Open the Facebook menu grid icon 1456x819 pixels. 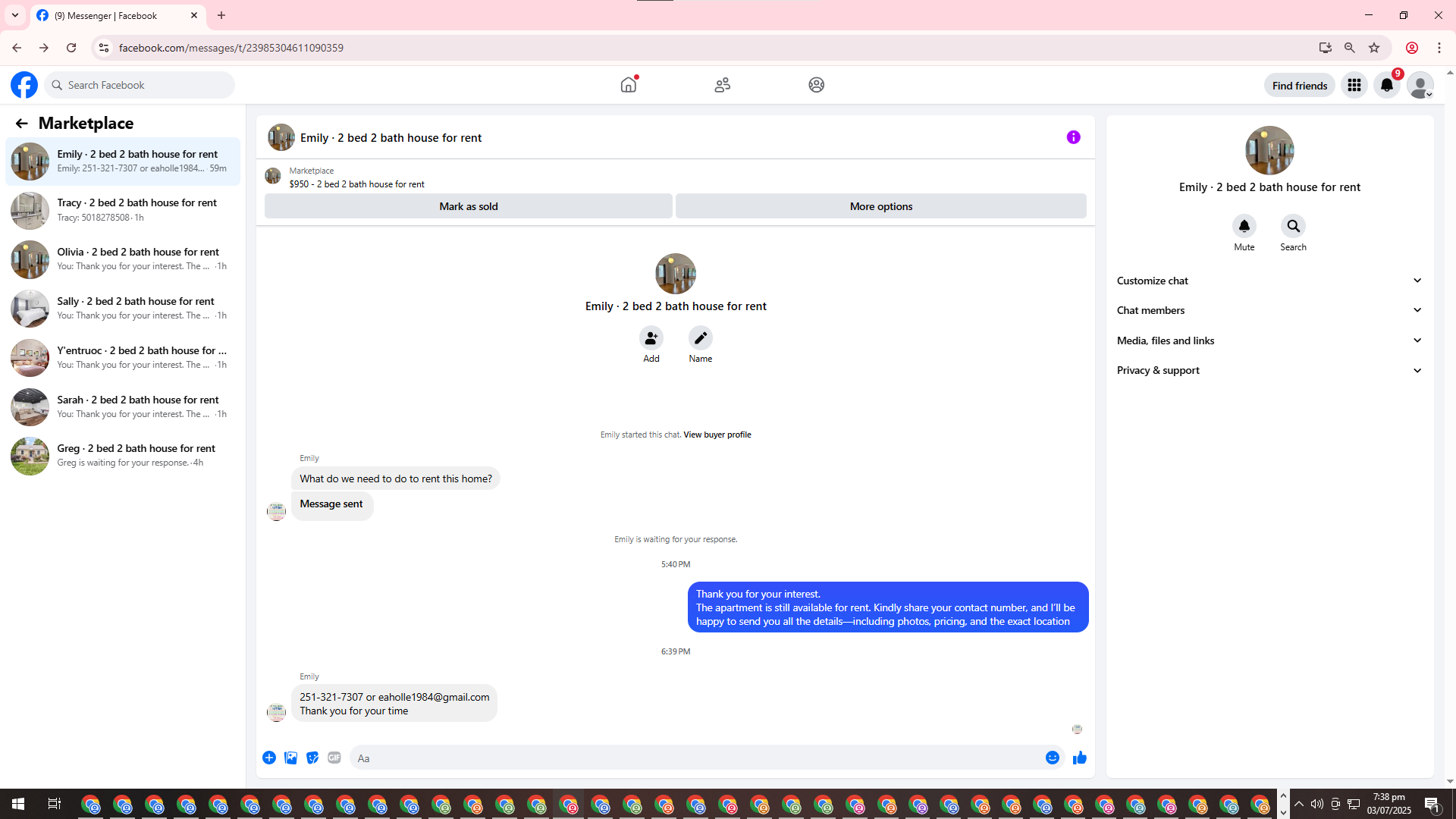[1354, 85]
